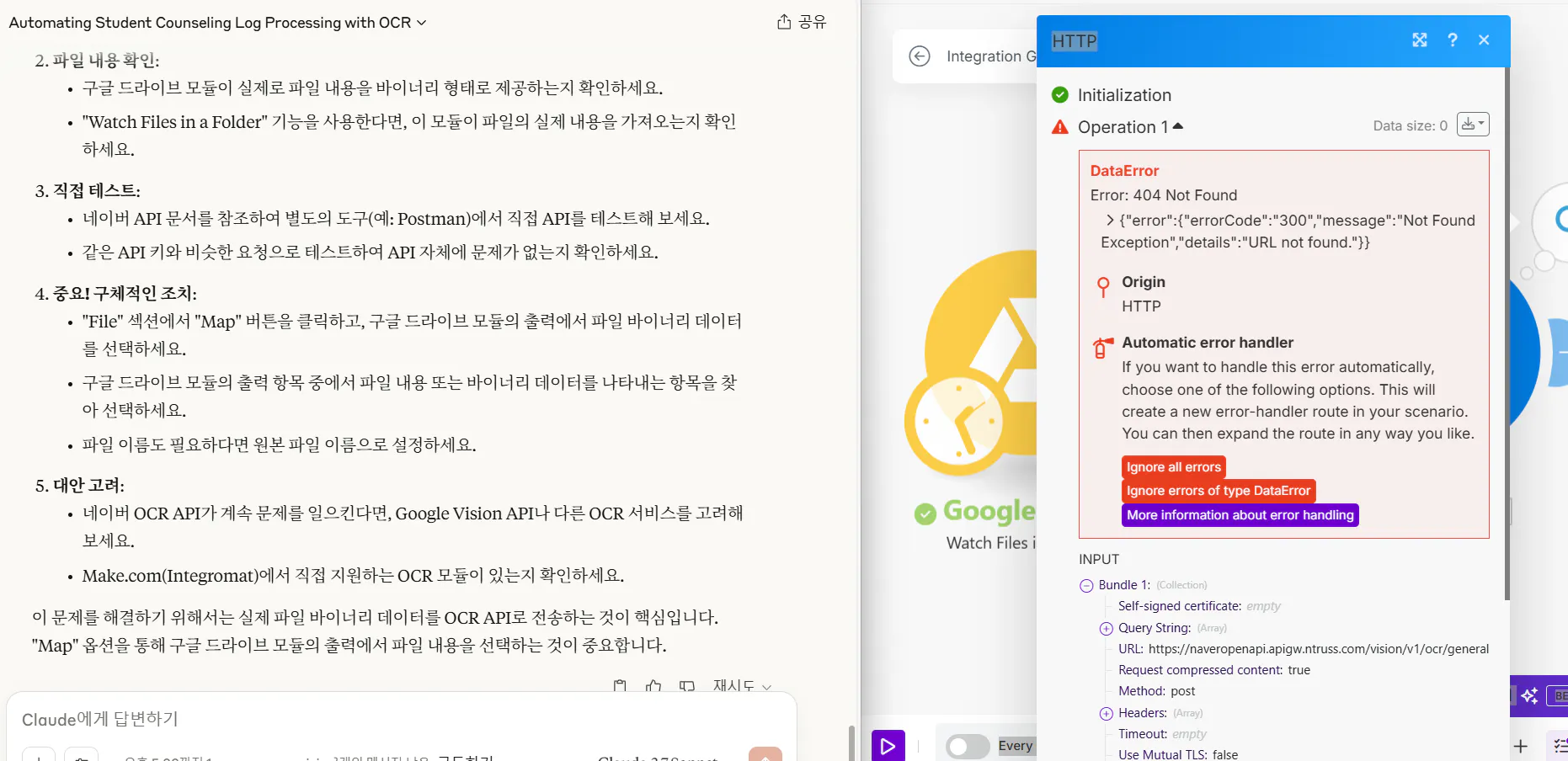Expand the HTTP panel to full screen
This screenshot has height=761, width=1568.
coord(1420,40)
